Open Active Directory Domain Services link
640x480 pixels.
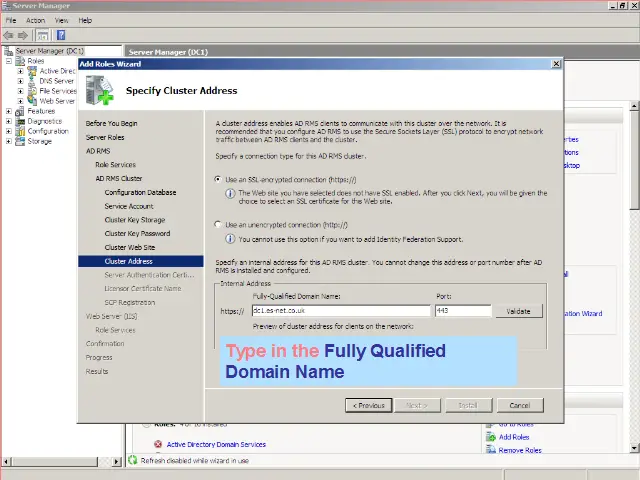216,444
